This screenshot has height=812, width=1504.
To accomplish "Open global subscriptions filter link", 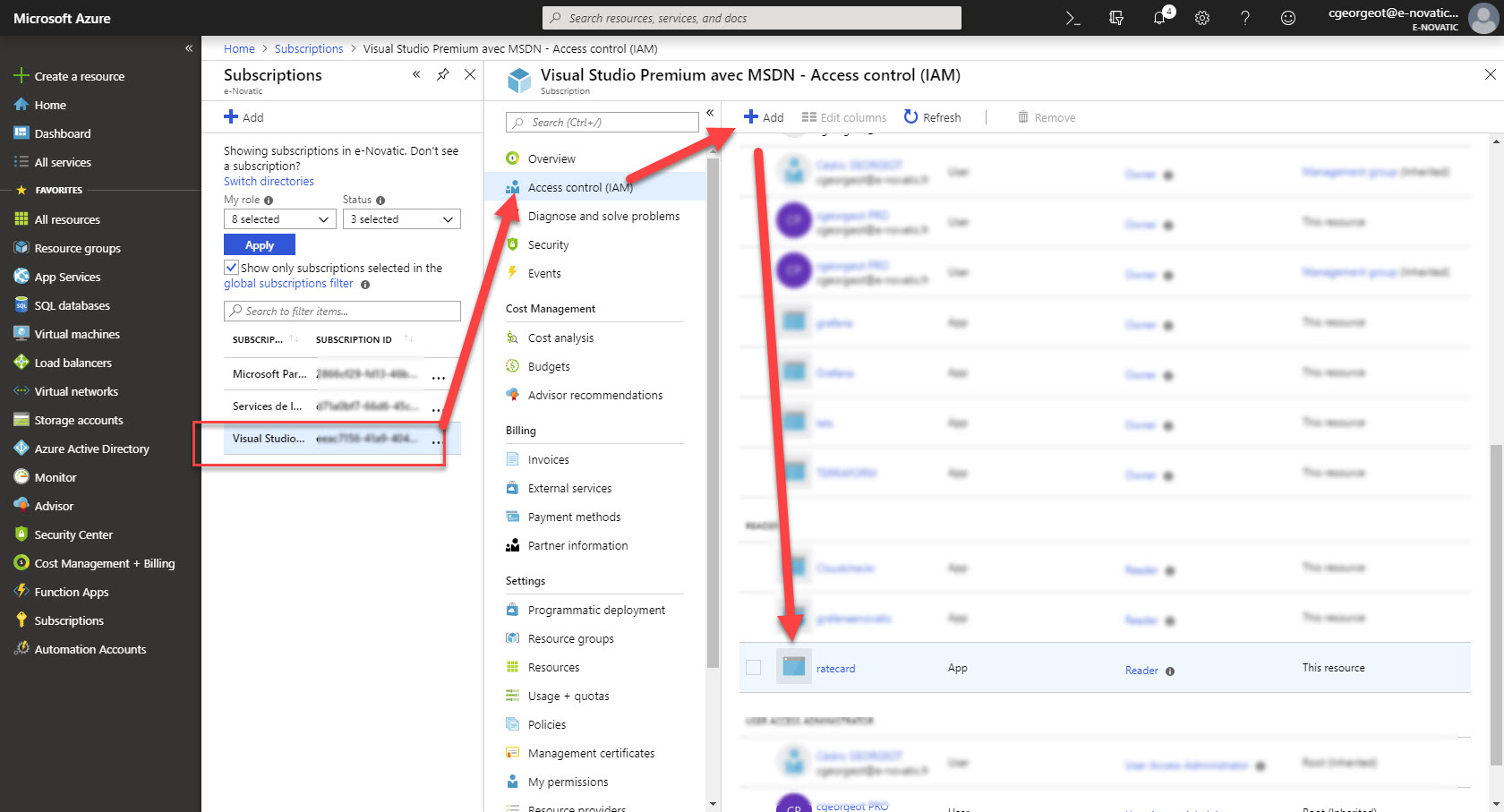I will pos(288,283).
